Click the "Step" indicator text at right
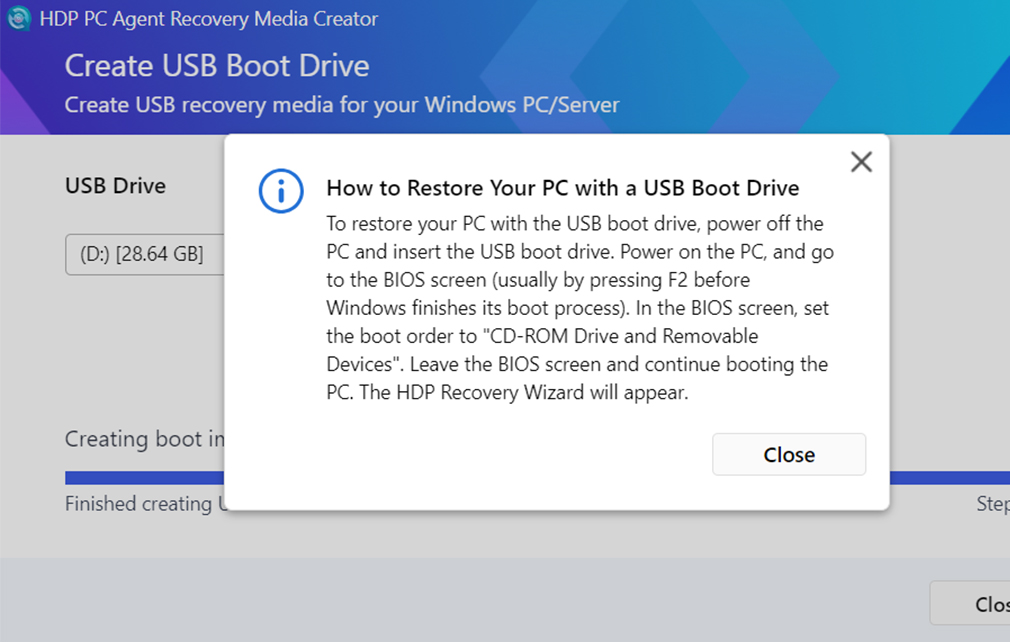The width and height of the screenshot is (1010, 642). click(x=992, y=504)
